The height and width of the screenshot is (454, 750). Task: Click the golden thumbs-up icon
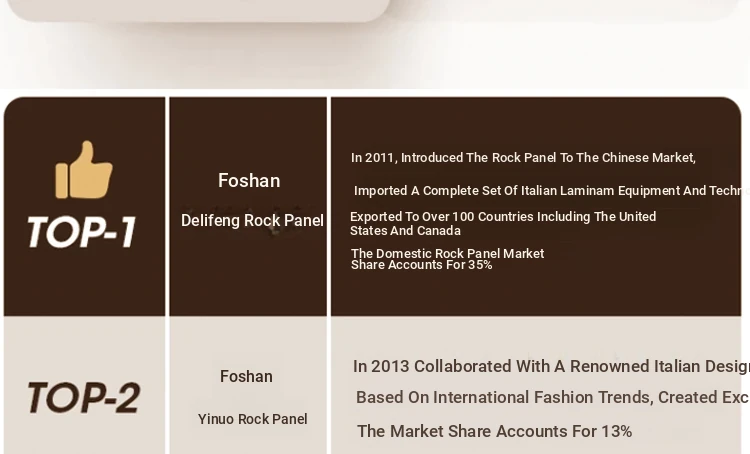click(84, 170)
